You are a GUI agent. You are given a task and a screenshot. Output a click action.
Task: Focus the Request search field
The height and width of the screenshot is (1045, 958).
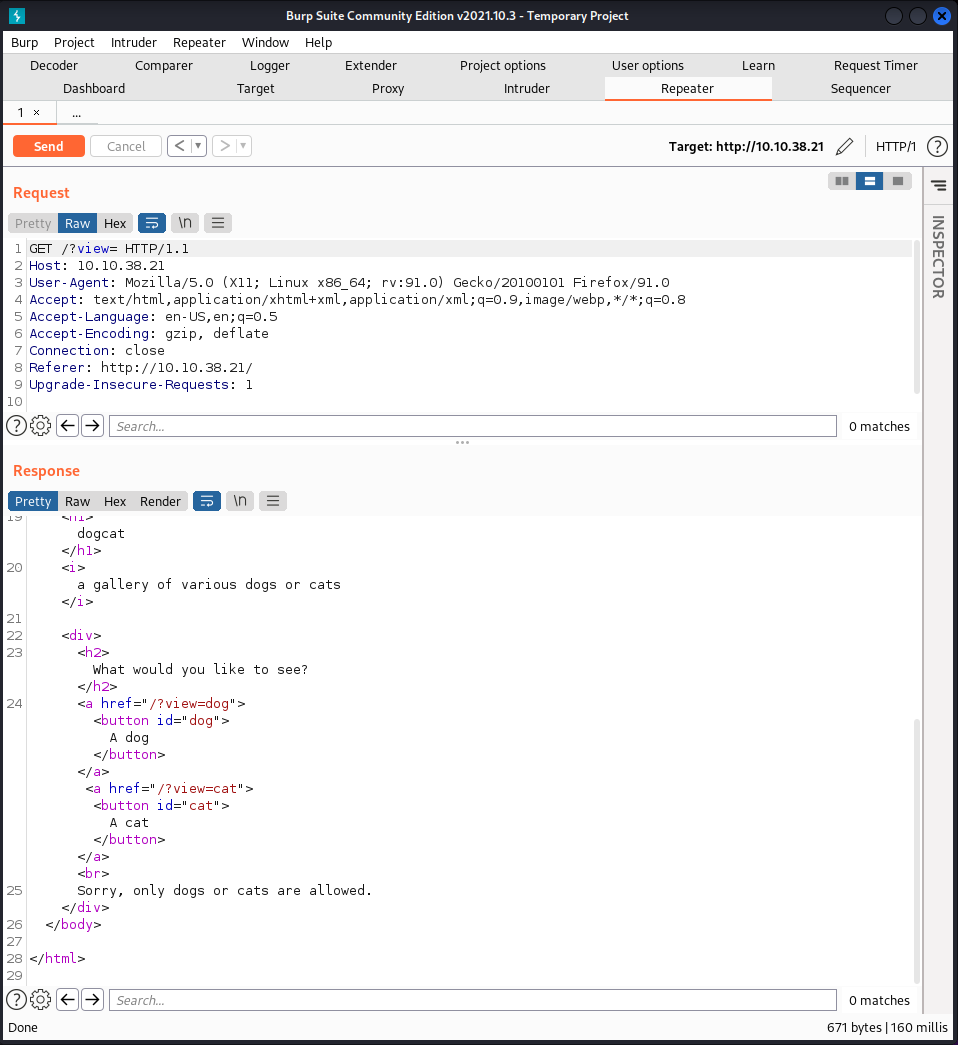473,426
